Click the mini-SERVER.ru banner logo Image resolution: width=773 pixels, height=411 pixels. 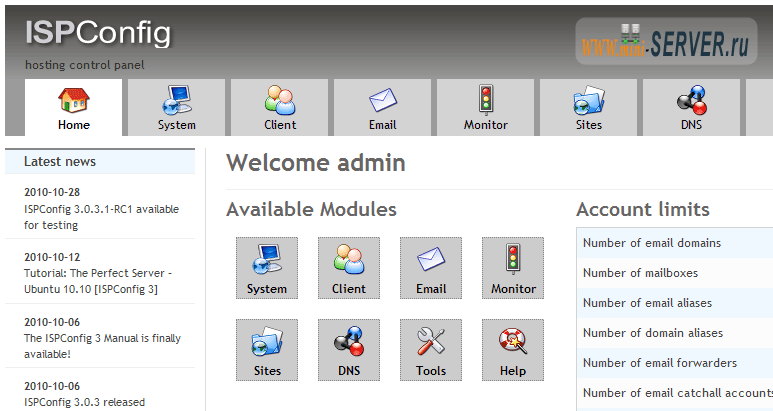[666, 41]
